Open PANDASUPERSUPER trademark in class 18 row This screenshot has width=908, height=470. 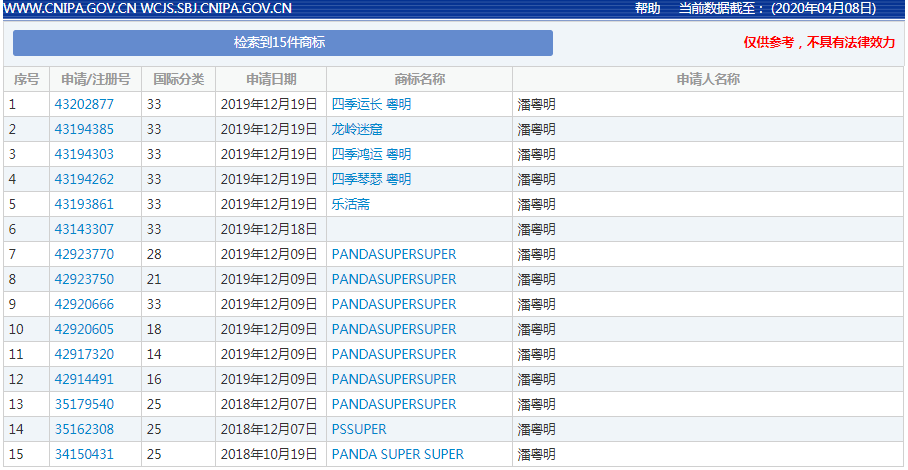(x=394, y=329)
